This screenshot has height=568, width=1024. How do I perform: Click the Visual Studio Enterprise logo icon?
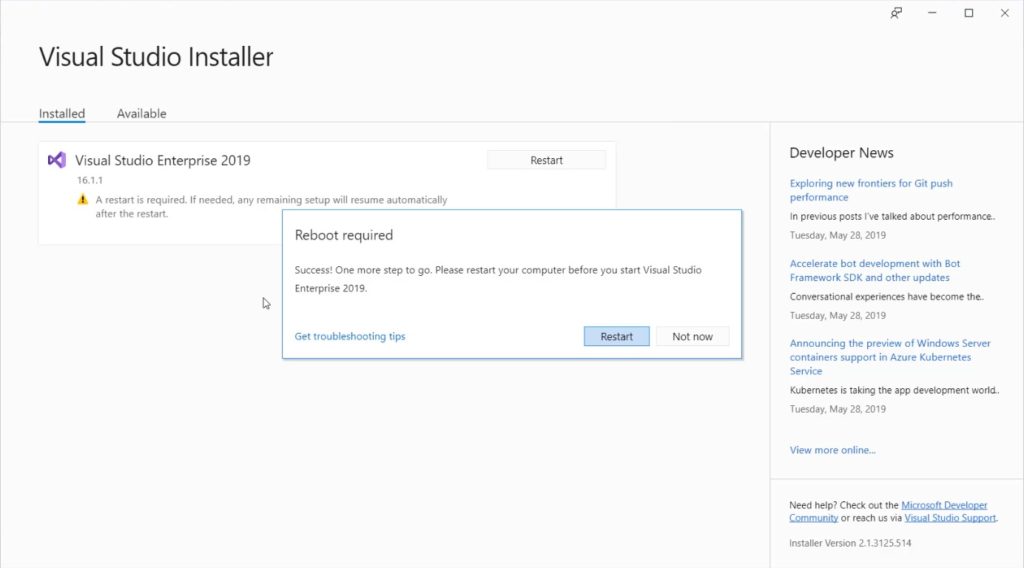57,160
